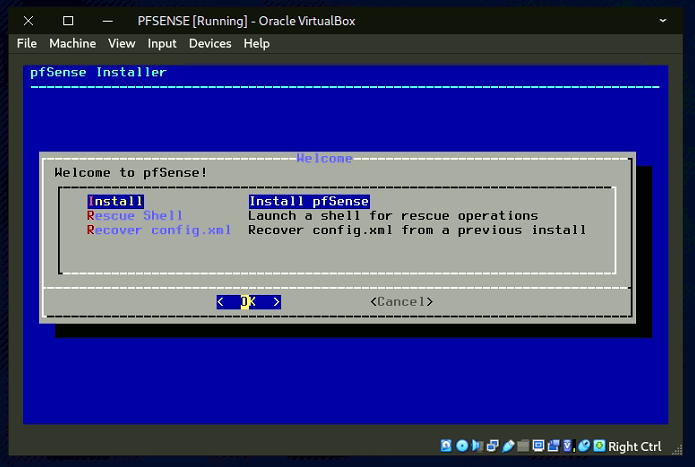
Task: Click the recording status icon
Action: coord(554,446)
